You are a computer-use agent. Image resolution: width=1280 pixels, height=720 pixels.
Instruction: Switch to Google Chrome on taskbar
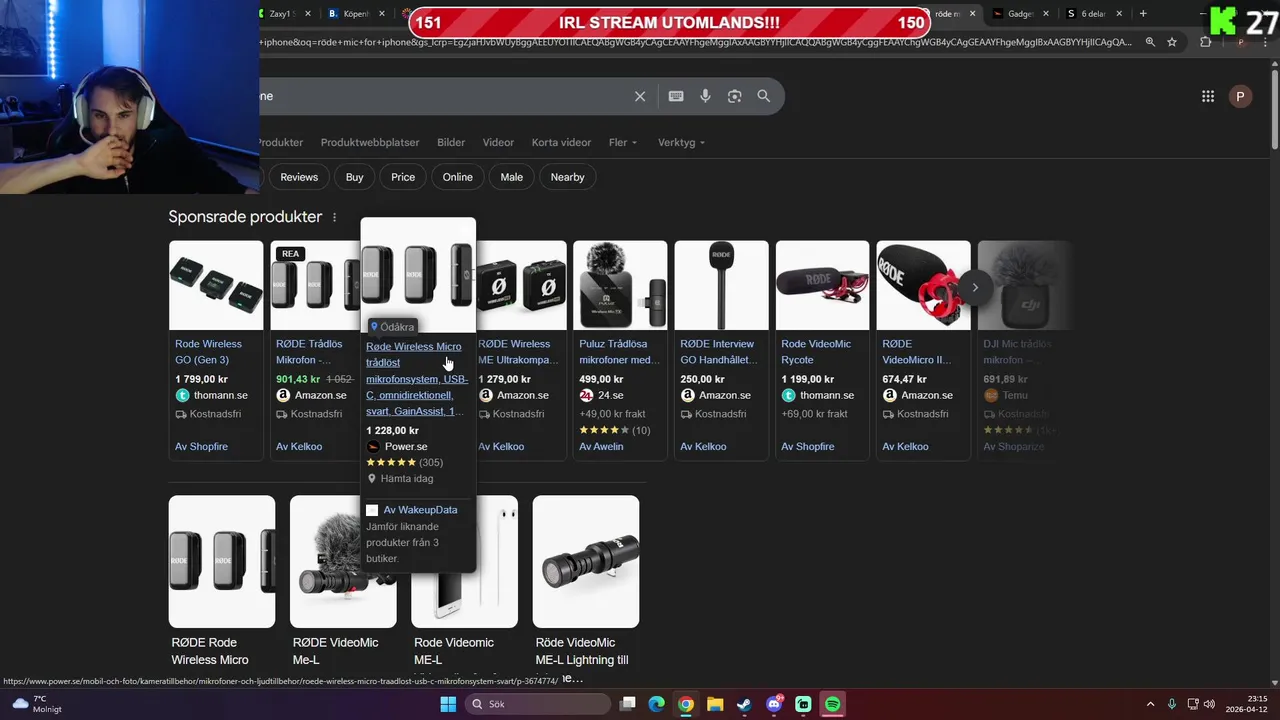pos(686,704)
